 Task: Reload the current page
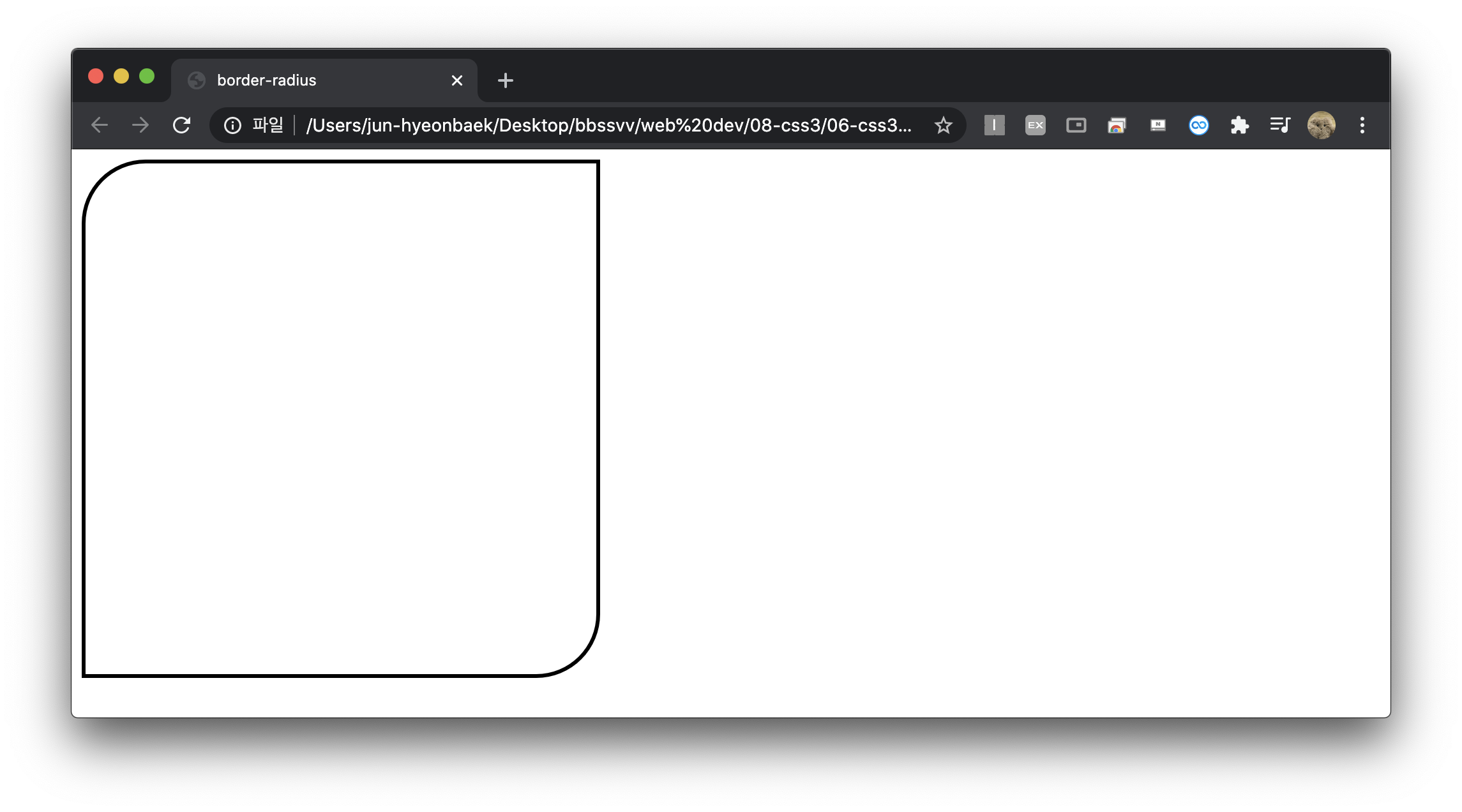182,125
